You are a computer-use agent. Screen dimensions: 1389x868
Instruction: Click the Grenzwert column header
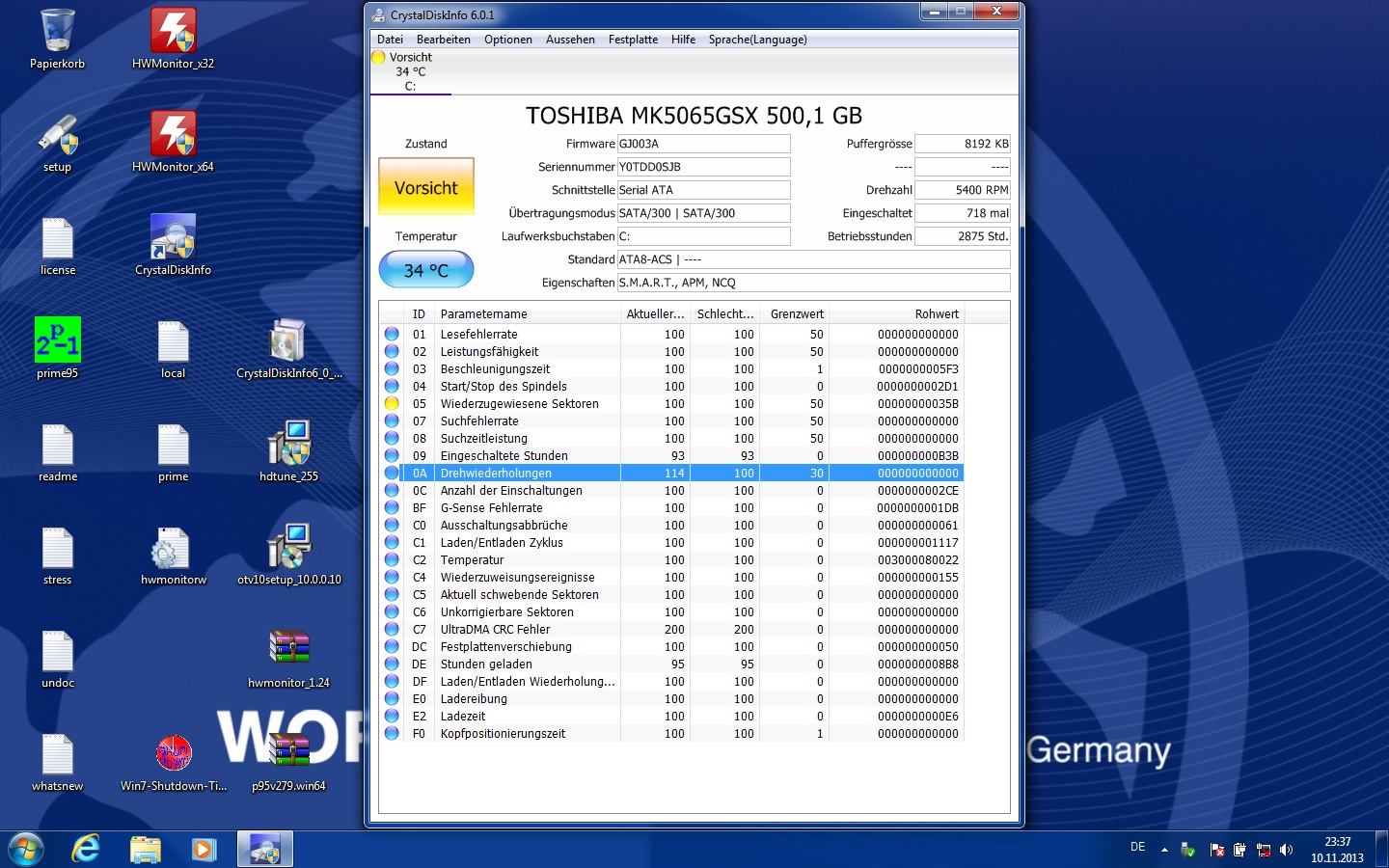tap(795, 313)
